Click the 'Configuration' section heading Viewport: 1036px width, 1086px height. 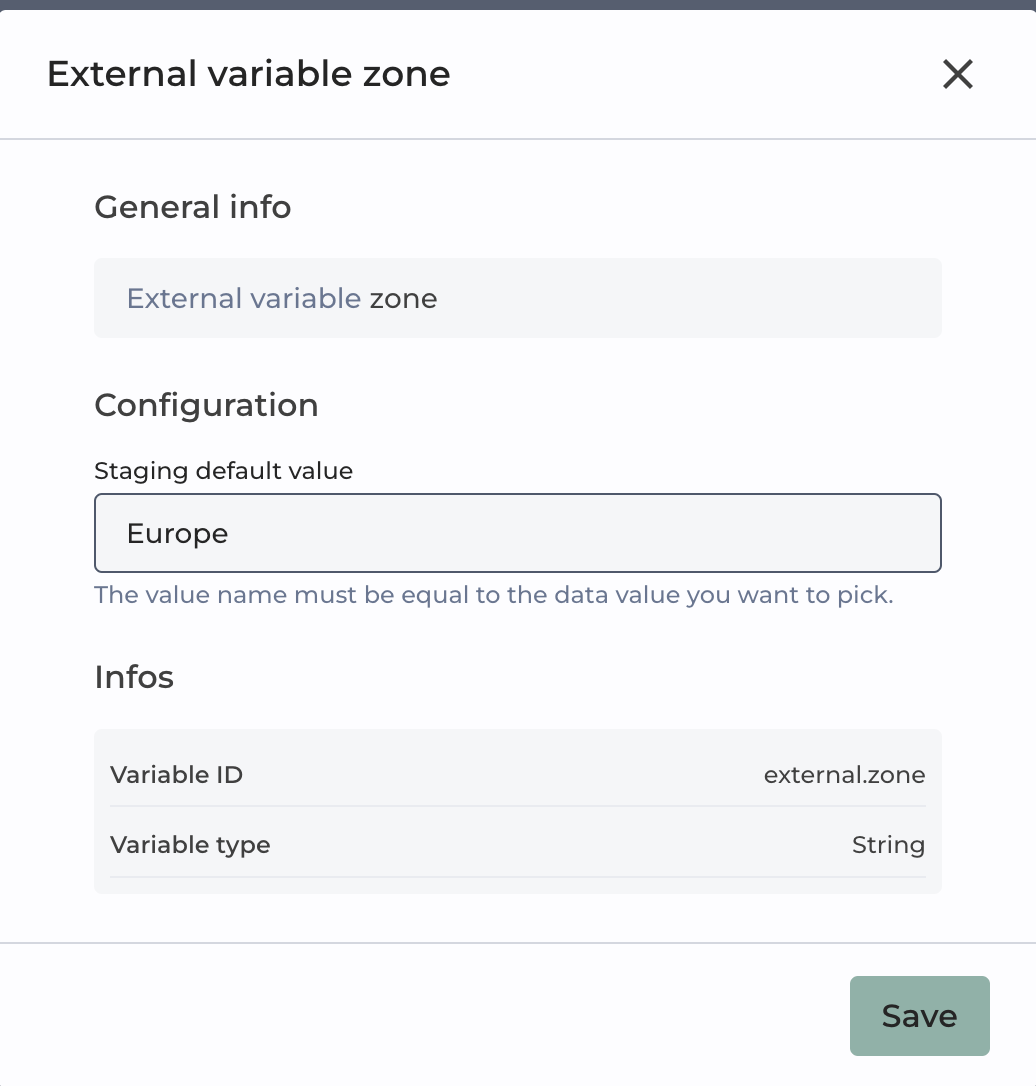pos(206,405)
